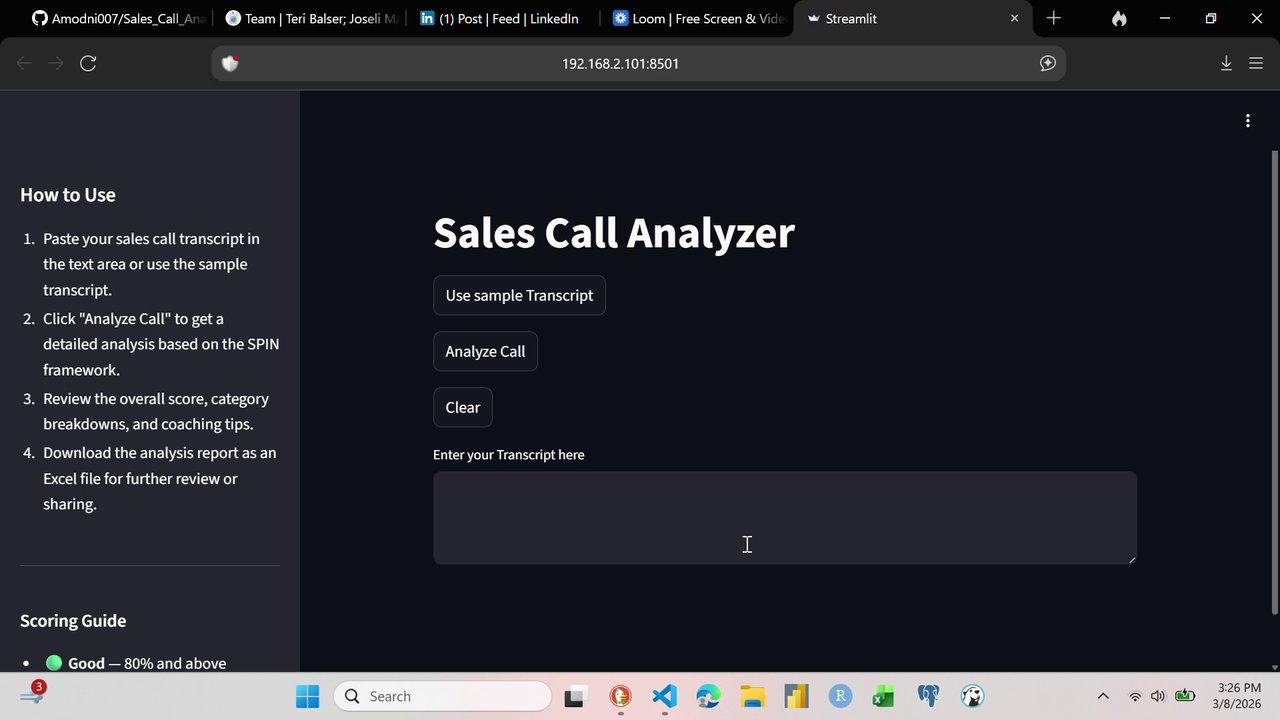The image size is (1280, 720).
Task: Open the browser downloads icon
Action: 1226,63
